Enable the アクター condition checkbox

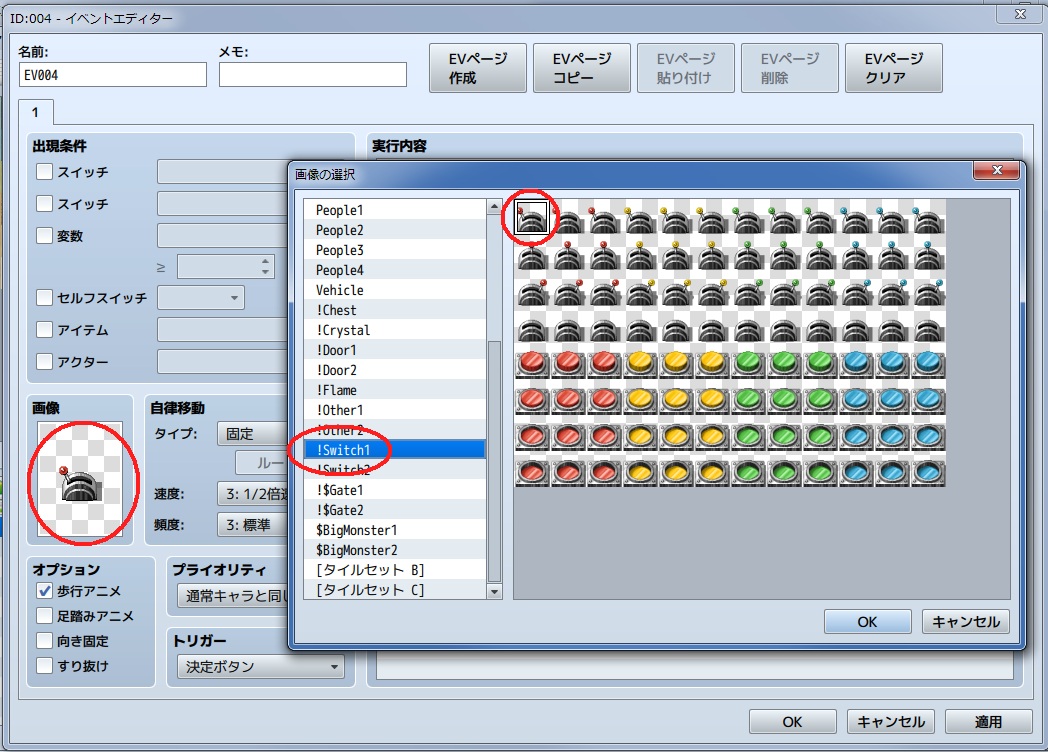(44, 362)
